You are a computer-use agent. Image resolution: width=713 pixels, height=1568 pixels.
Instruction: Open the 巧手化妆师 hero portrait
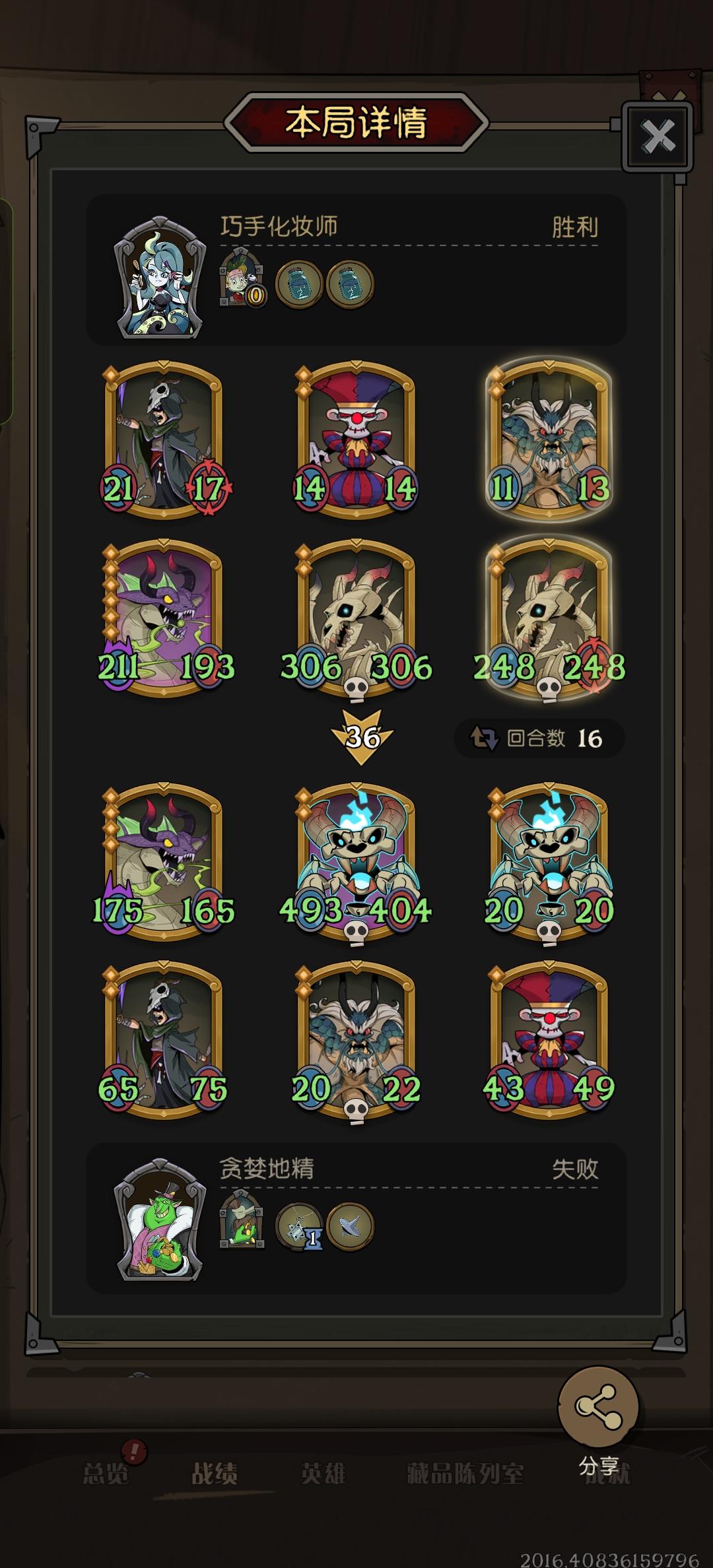point(160,277)
